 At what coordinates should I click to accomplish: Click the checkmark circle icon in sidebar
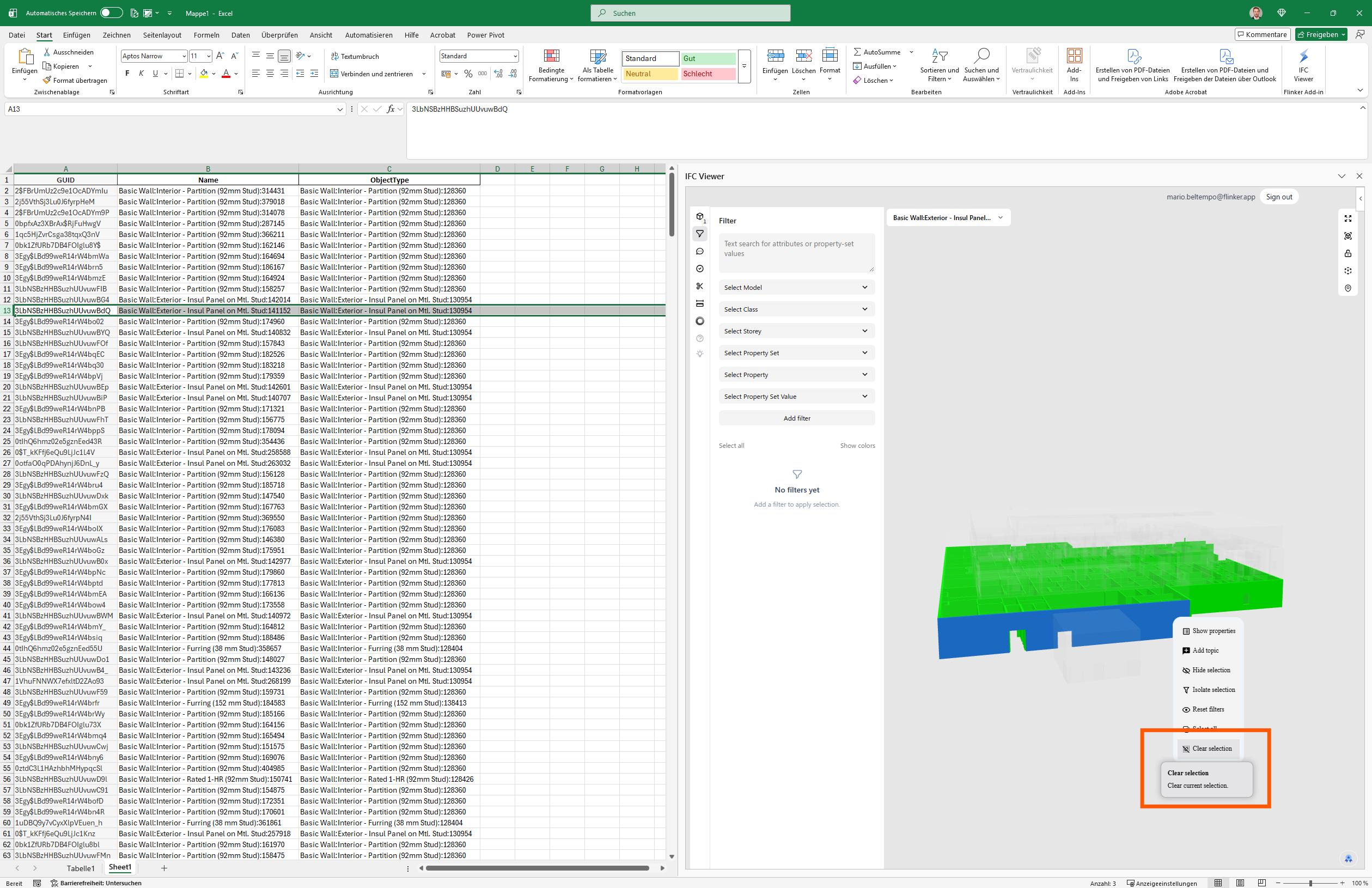tap(700, 269)
